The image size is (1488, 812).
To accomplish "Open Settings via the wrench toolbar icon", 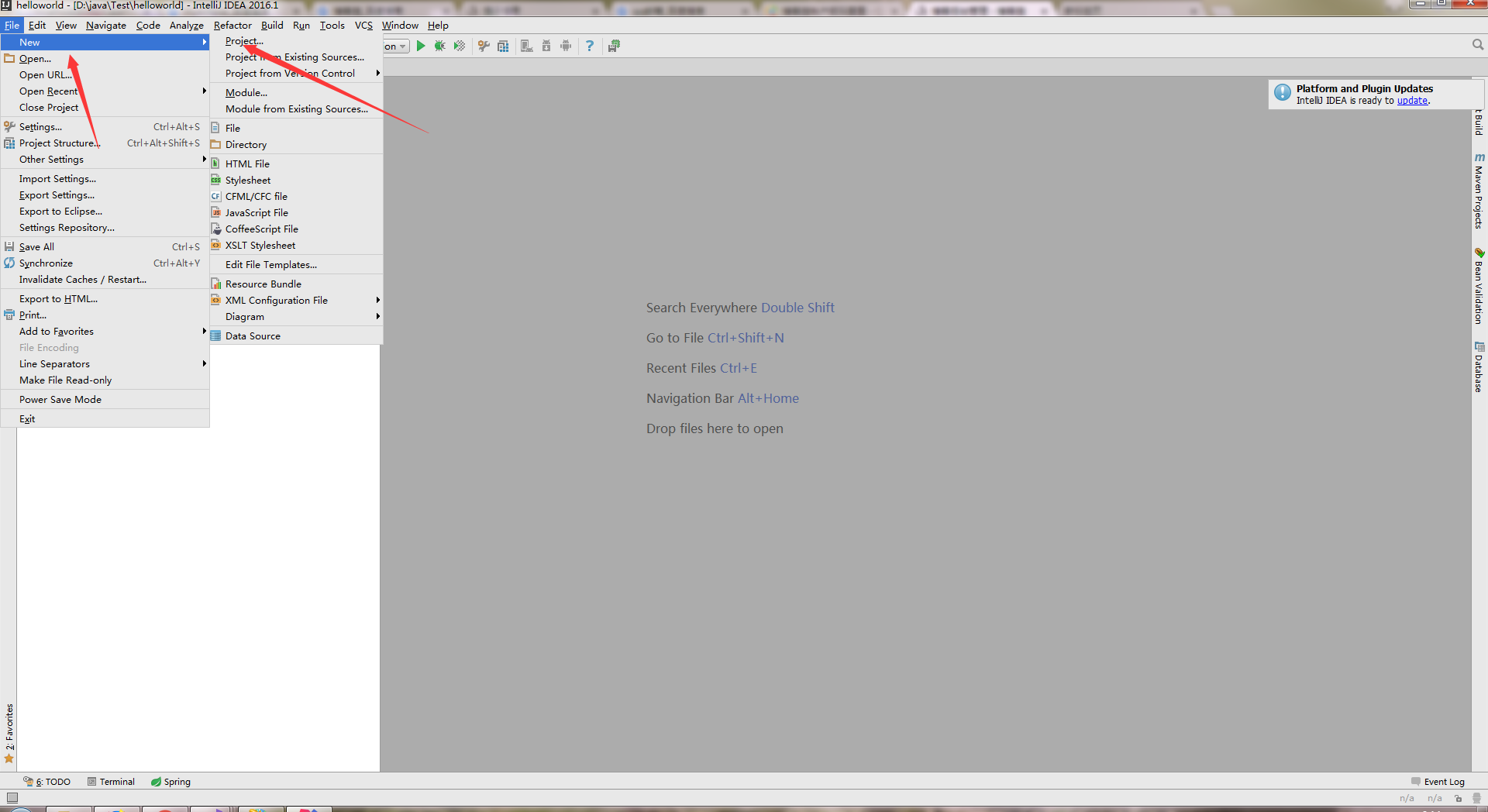I will pyautogui.click(x=484, y=46).
